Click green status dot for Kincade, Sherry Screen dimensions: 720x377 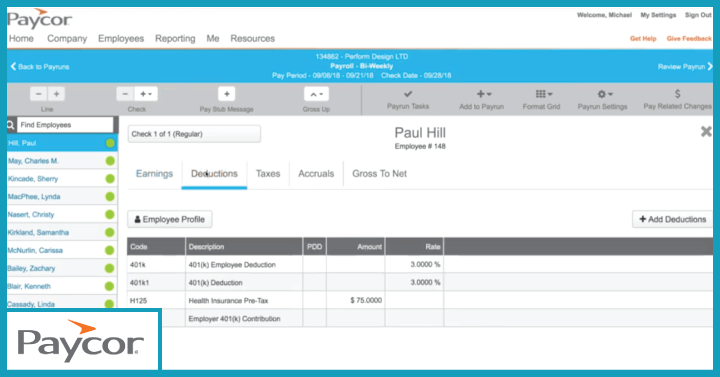click(x=110, y=179)
